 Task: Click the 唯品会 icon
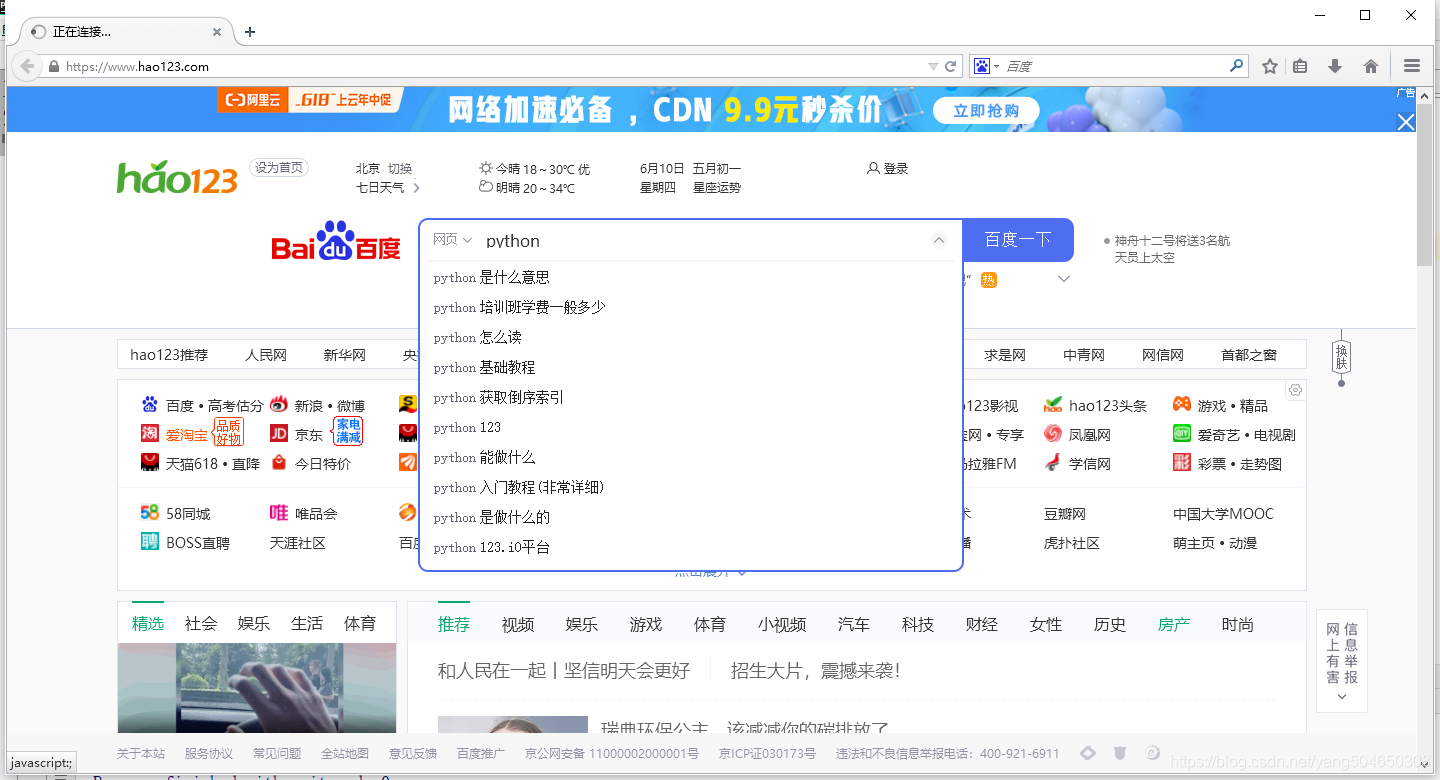[279, 513]
